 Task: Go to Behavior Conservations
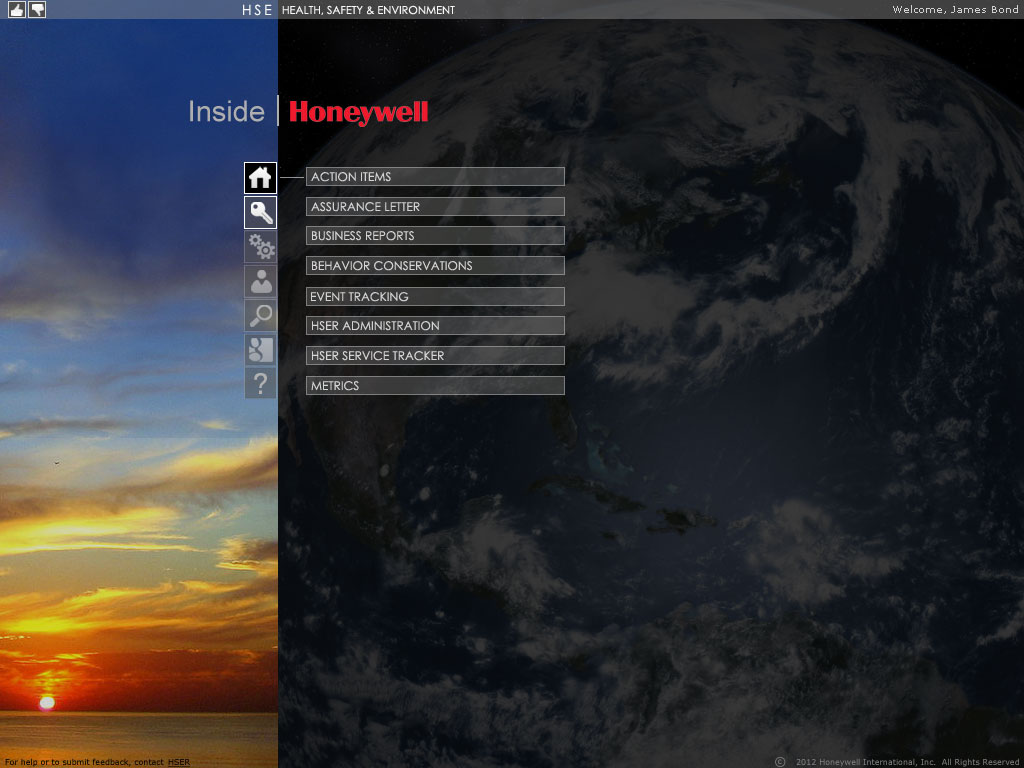coord(435,266)
